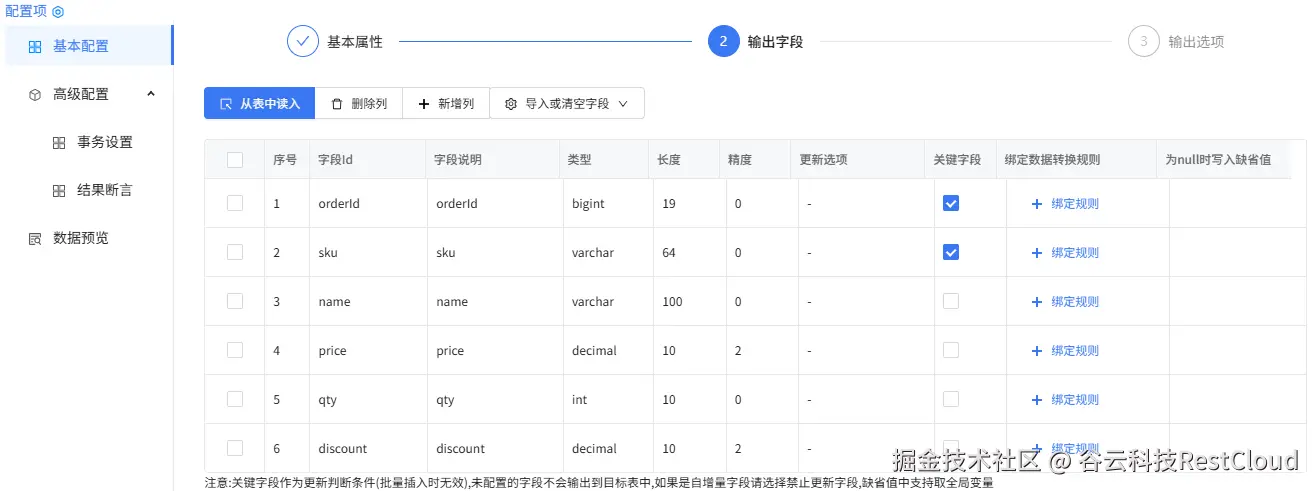The image size is (1316, 491).
Task: Click the plus icon in qty's 绑定规则
Action: point(1036,400)
